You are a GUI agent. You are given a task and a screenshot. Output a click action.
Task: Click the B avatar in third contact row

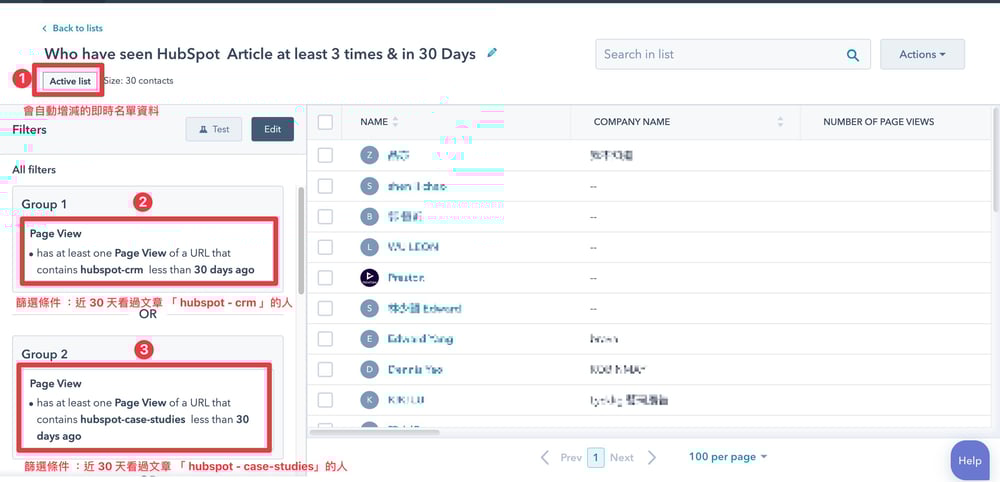(369, 217)
